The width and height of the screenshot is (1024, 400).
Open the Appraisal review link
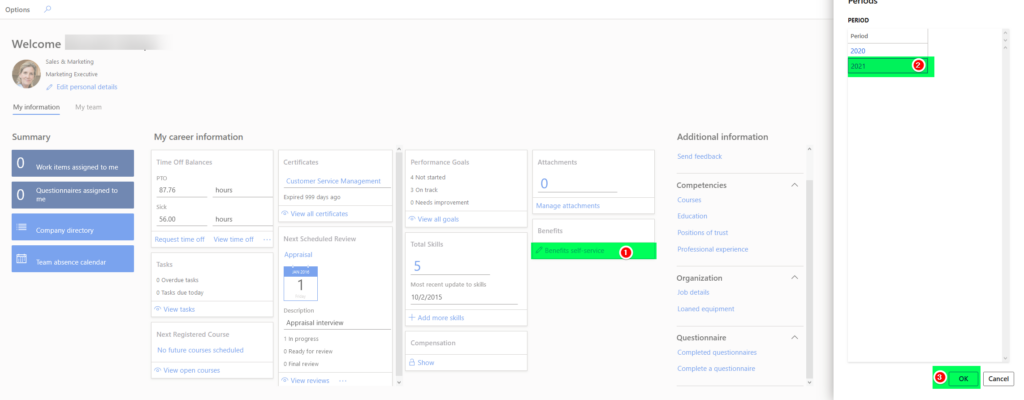(x=298, y=254)
